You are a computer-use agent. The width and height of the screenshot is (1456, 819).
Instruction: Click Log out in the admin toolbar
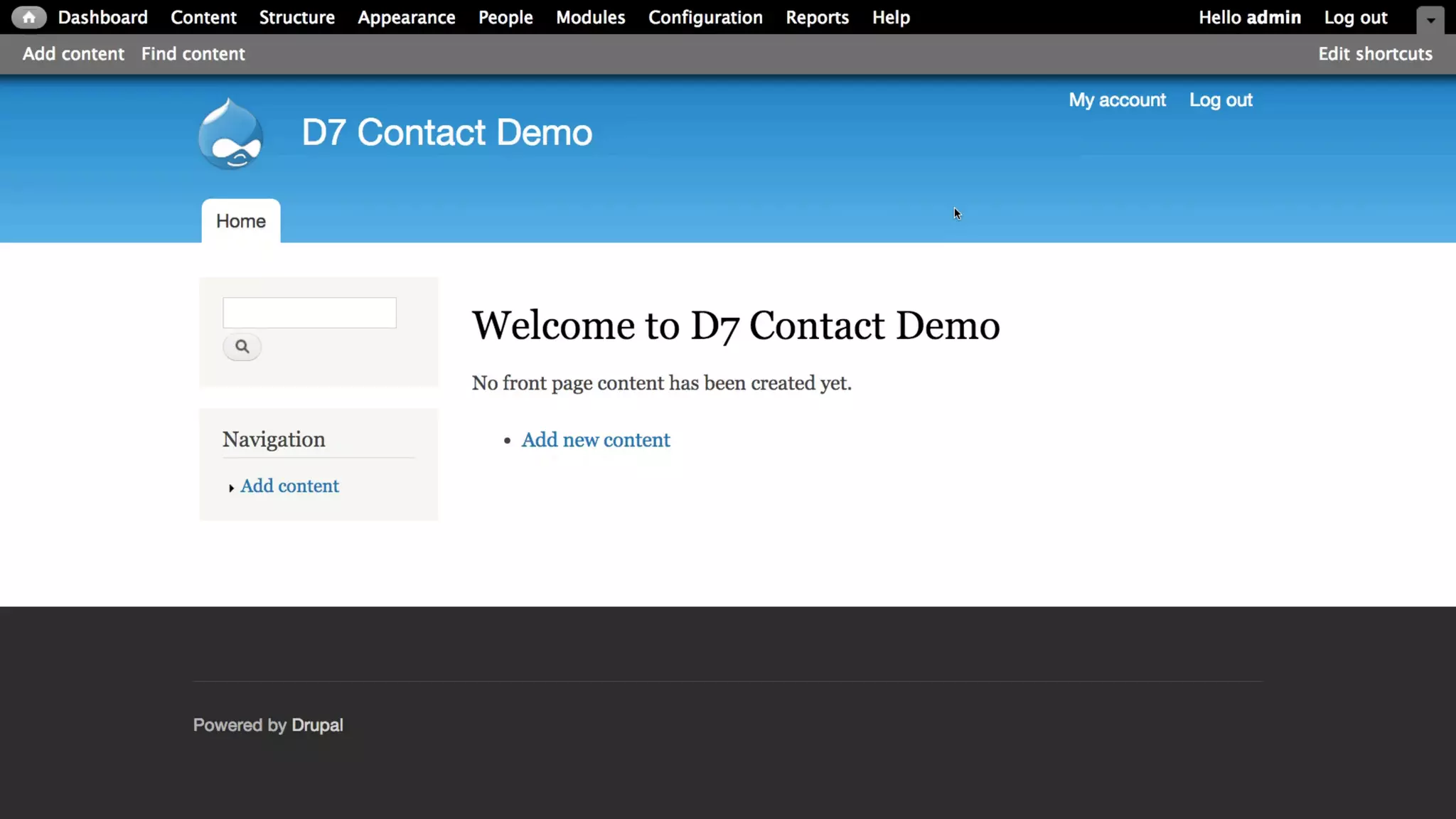point(1356,18)
